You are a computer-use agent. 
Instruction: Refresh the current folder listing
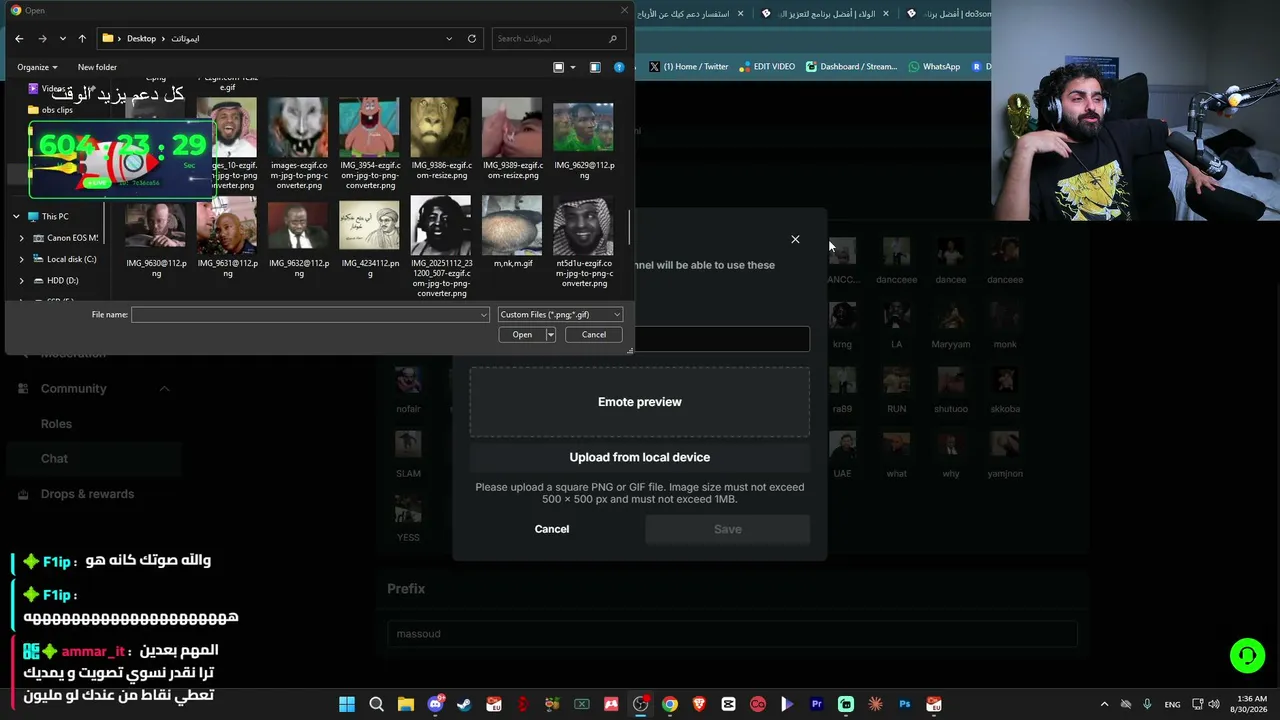point(472,38)
